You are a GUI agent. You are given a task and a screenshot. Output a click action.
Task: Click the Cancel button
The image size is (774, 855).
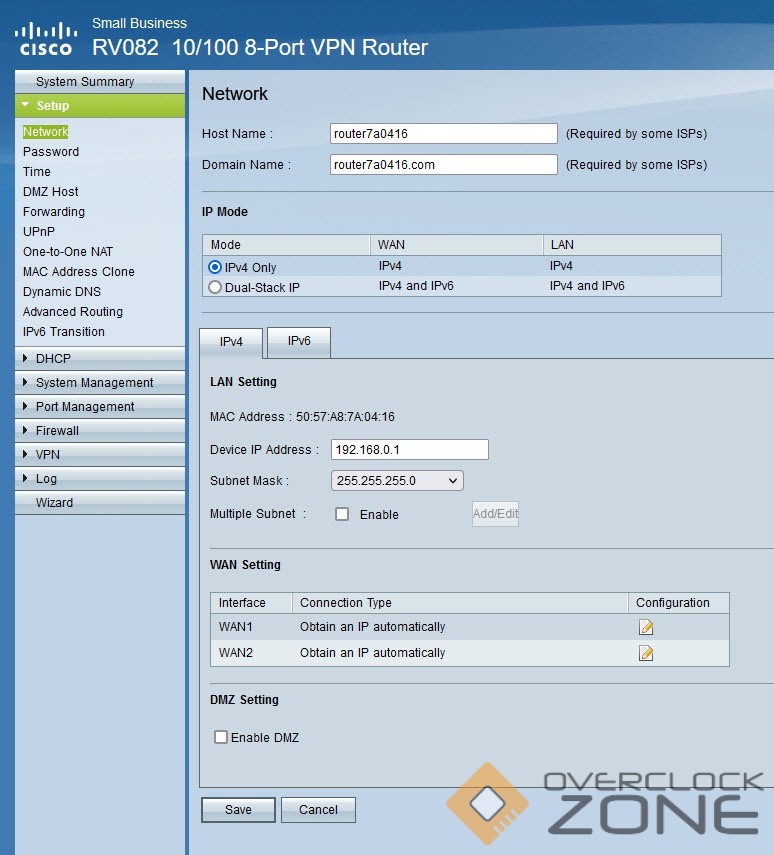pos(319,810)
